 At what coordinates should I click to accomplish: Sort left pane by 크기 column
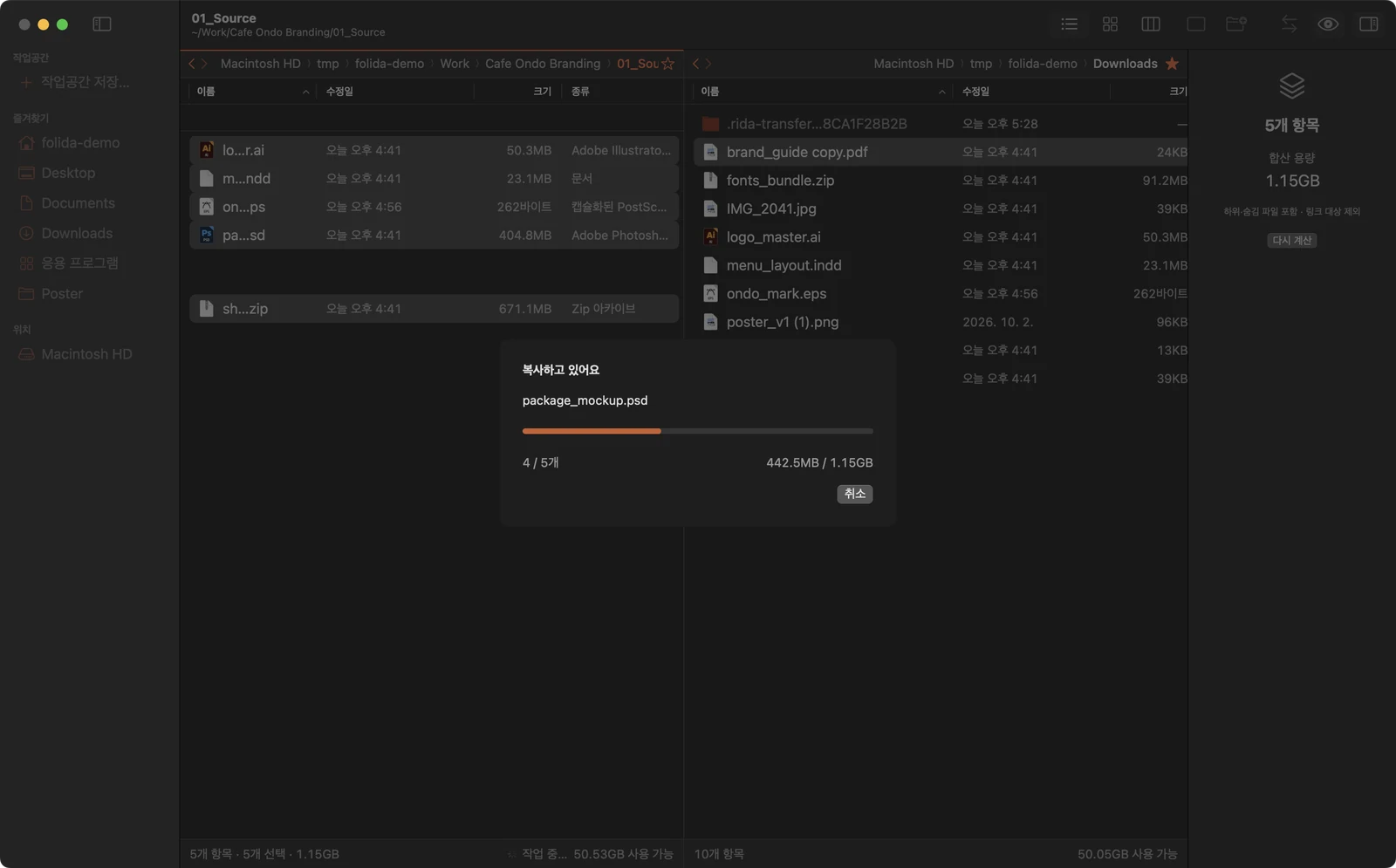[518, 92]
